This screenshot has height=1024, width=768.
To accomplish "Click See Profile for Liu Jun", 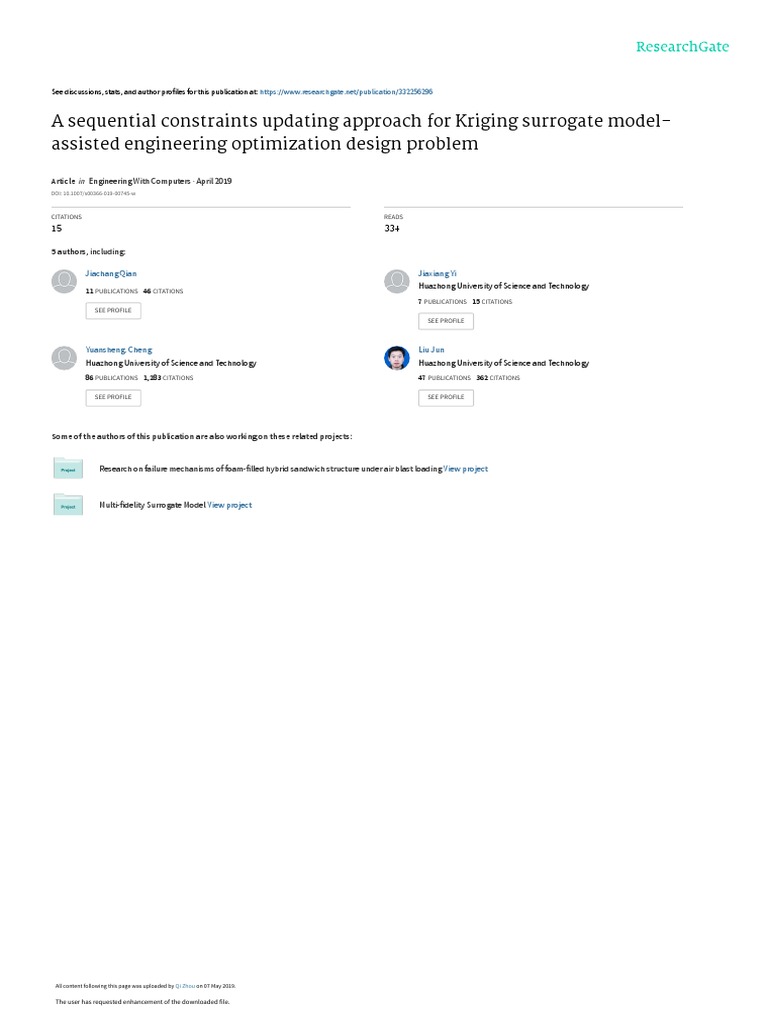I will pyautogui.click(x=446, y=397).
